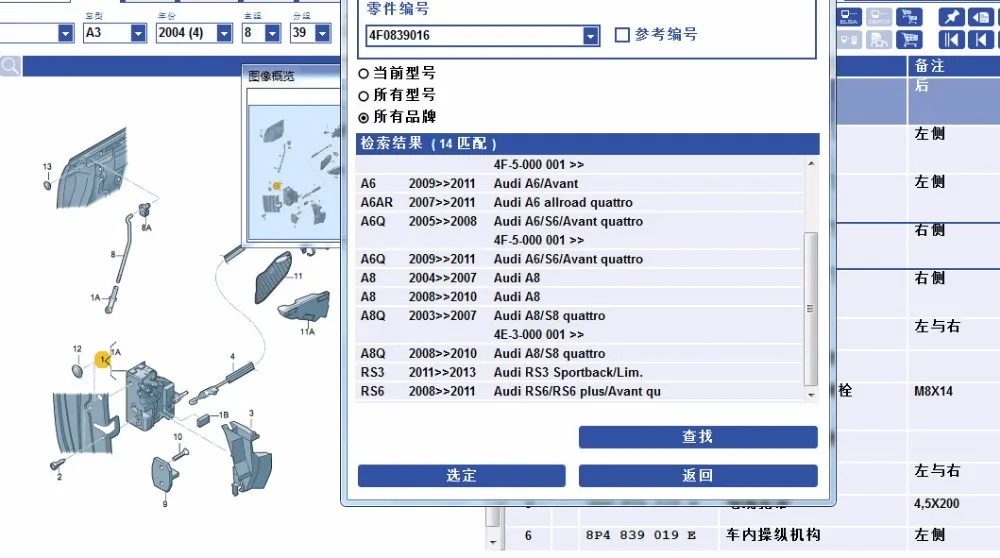
Task: Click the 返回 back button
Action: click(x=698, y=476)
